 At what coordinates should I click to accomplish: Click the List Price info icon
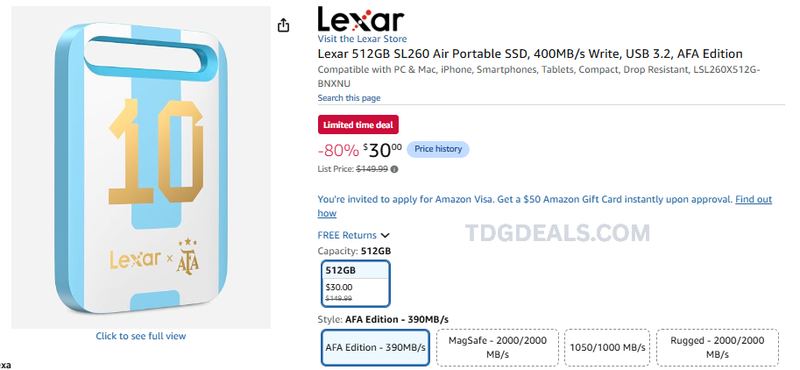394,169
